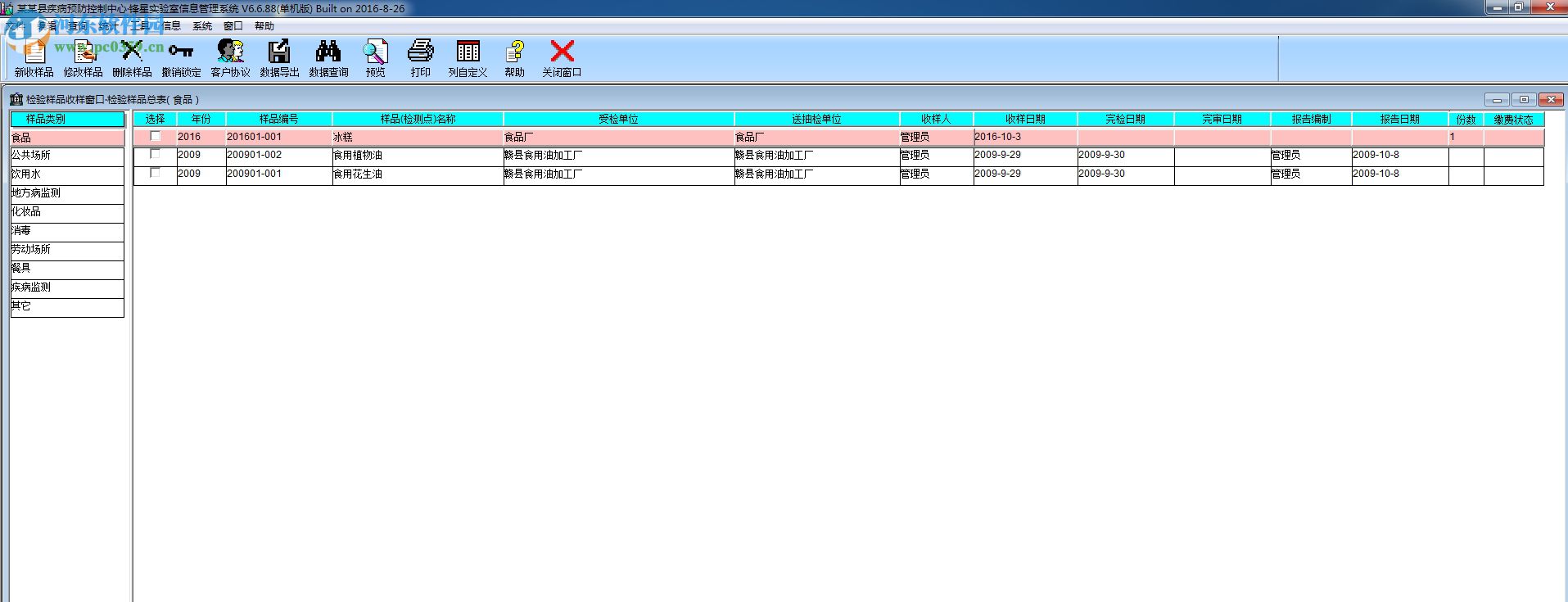Tick the checkbox for sample 200901-001
Screen dimensions: 1568x602
156,173
